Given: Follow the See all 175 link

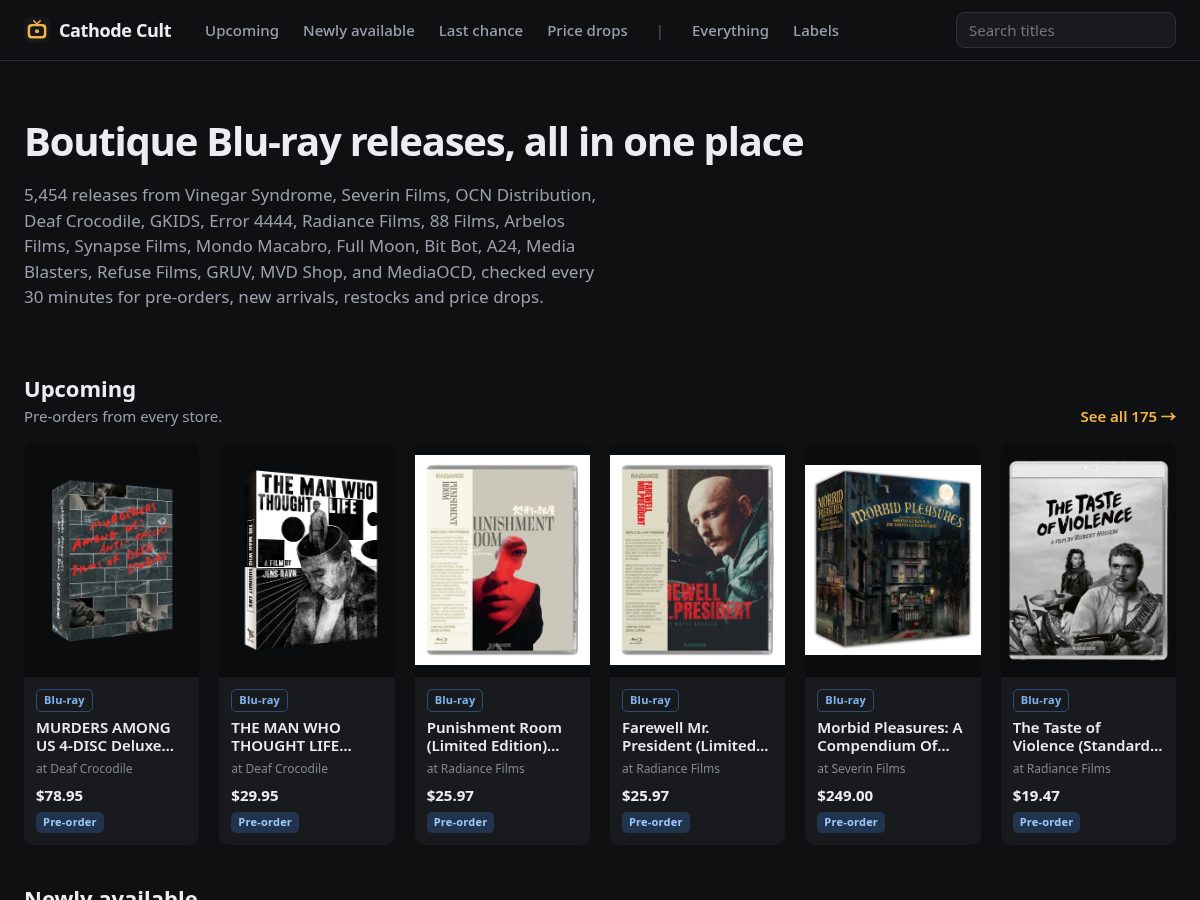Looking at the screenshot, I should coord(1128,417).
